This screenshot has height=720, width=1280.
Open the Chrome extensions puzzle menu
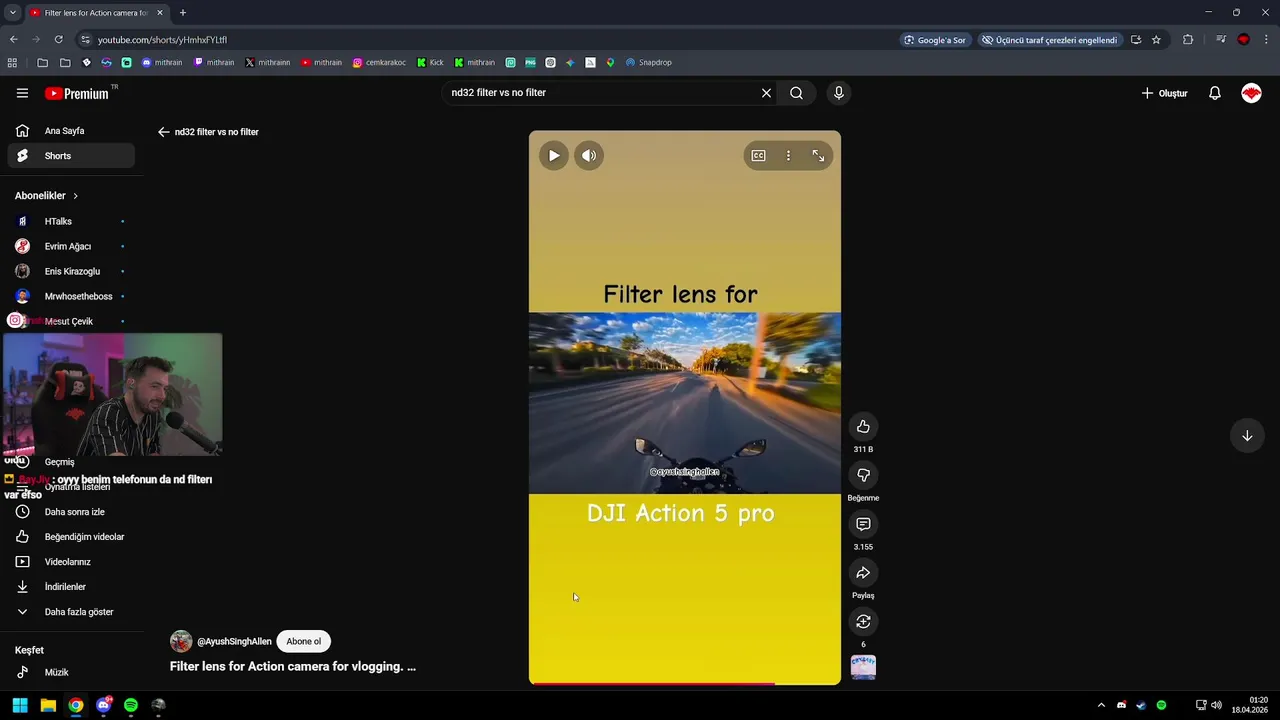tap(1188, 40)
